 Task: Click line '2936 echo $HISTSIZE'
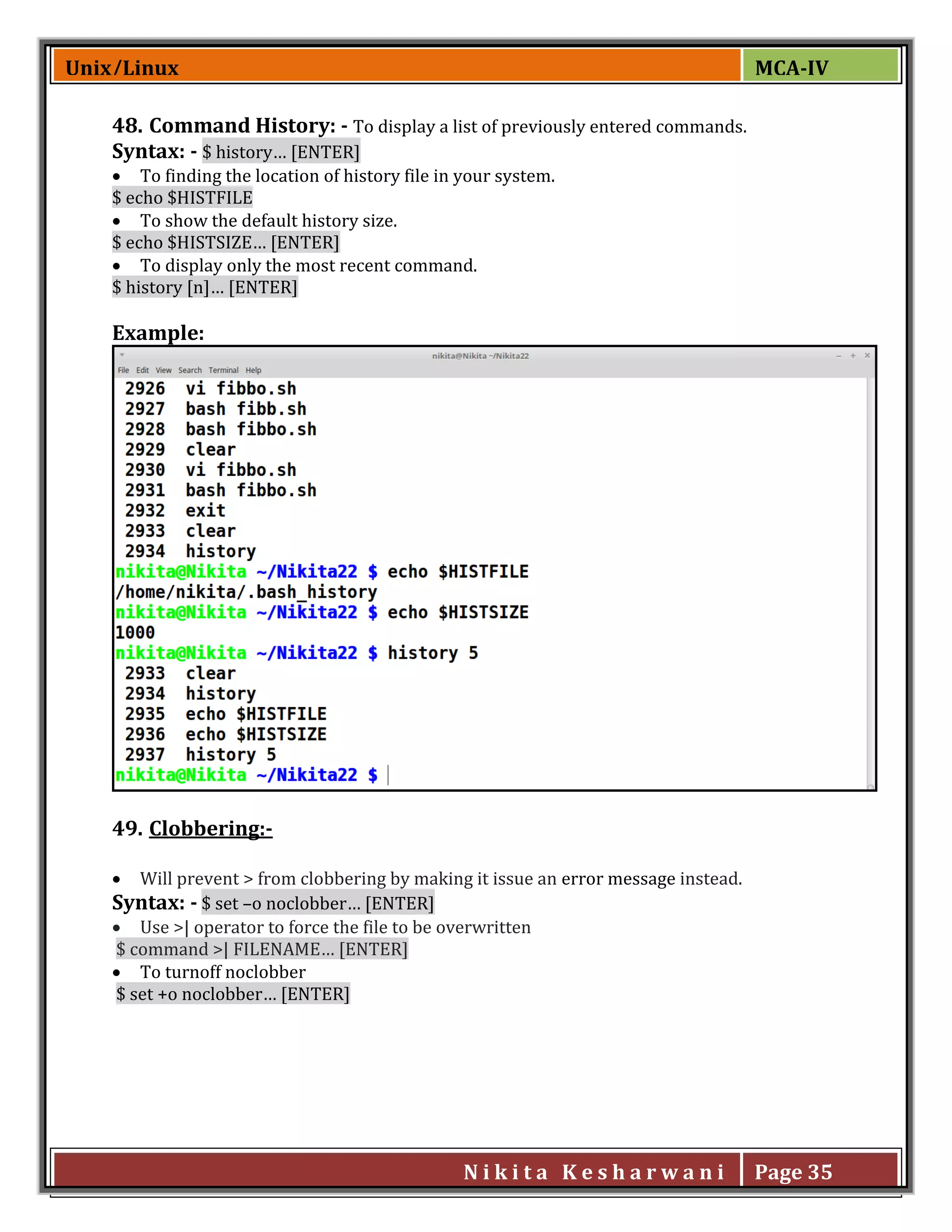[225, 734]
